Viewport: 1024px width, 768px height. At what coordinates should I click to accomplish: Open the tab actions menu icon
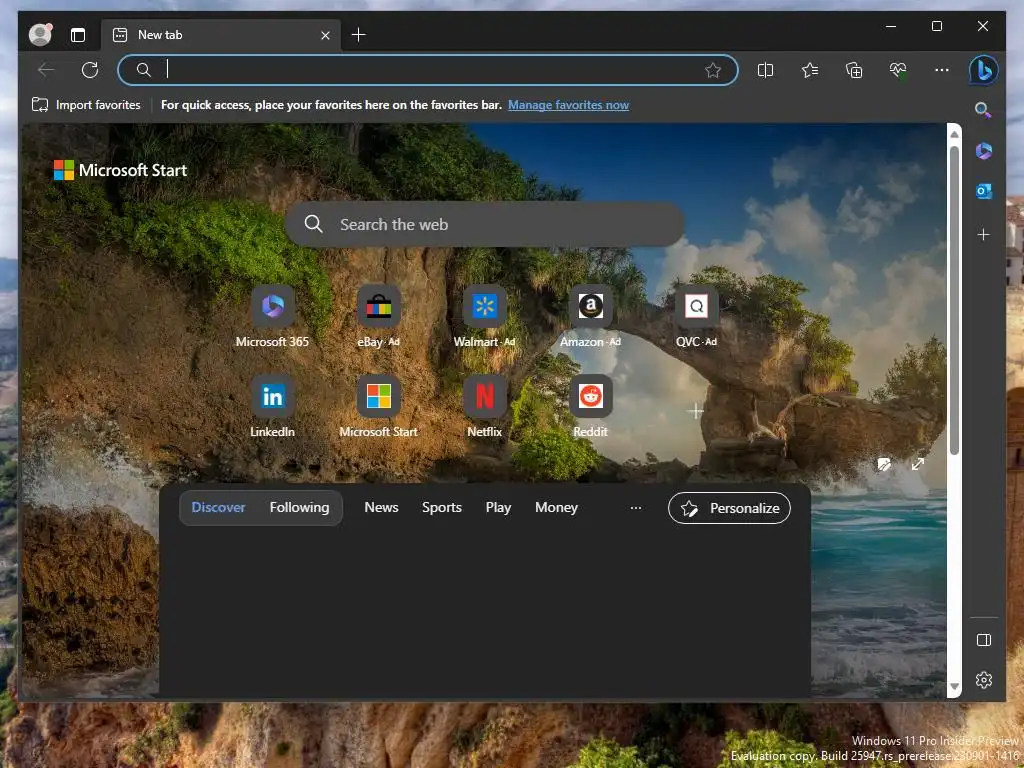point(78,35)
